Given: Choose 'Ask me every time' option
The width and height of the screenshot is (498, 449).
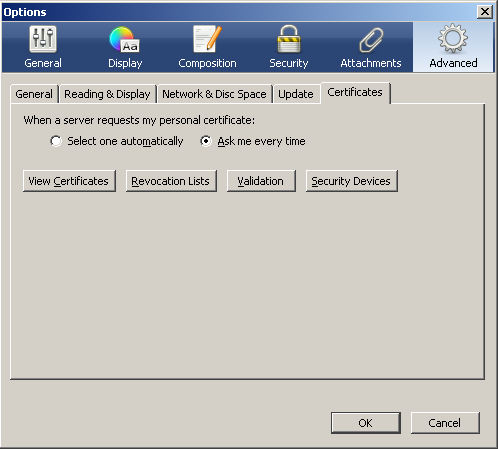Looking at the screenshot, I should (206, 141).
